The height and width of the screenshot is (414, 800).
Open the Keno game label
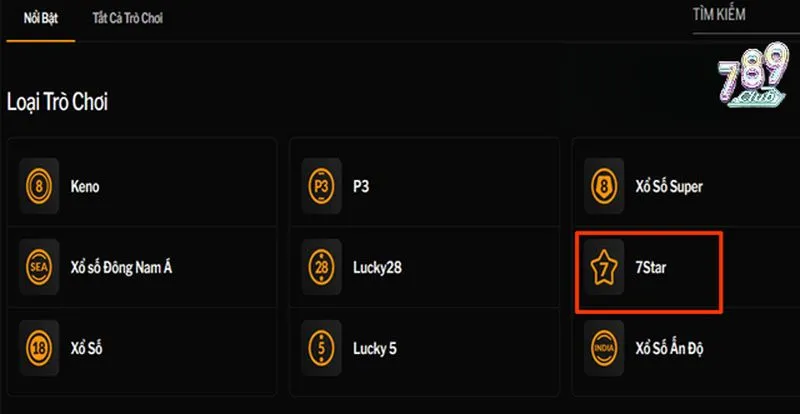[85, 186]
